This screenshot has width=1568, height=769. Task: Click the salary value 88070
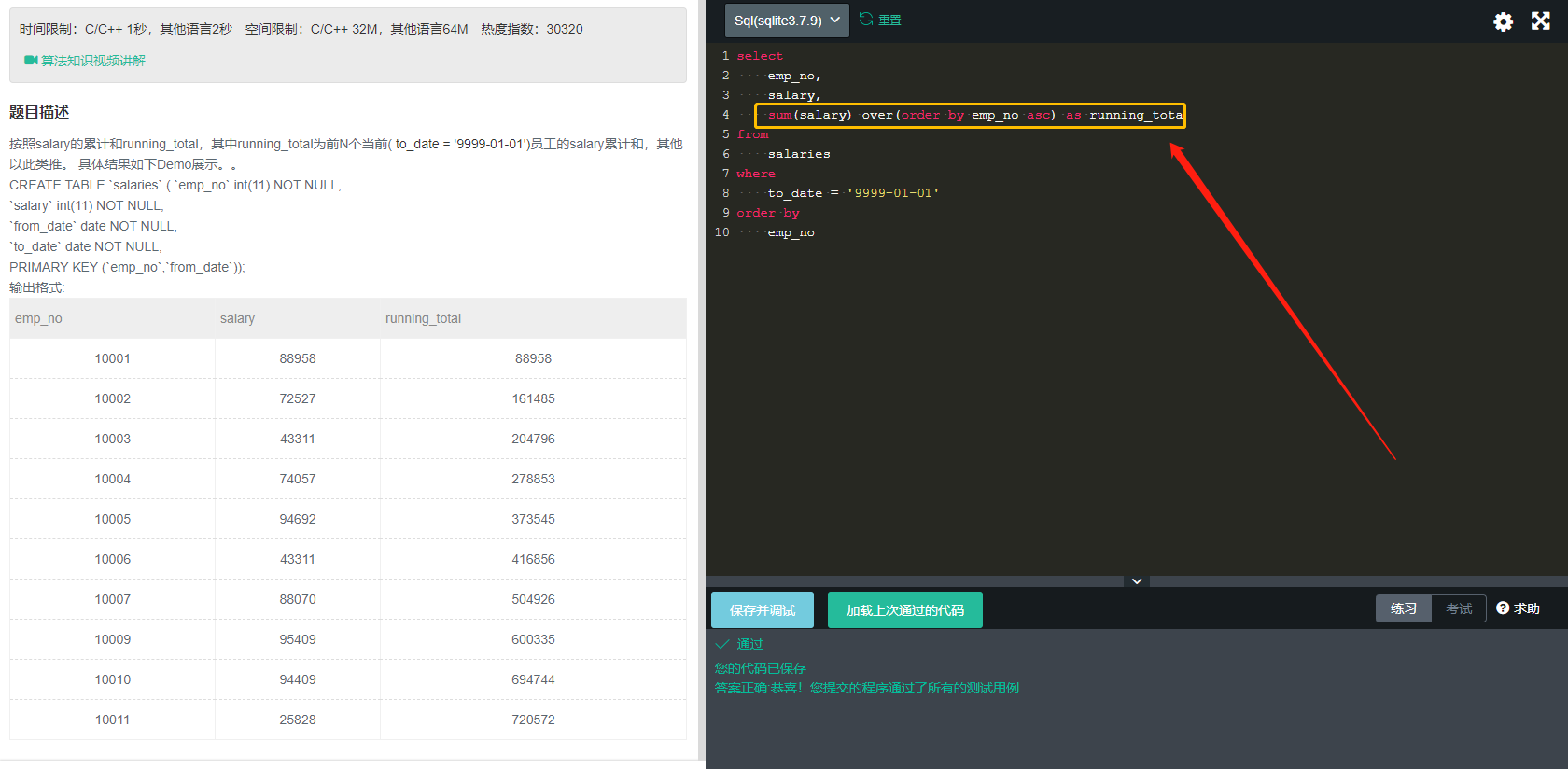[x=298, y=599]
